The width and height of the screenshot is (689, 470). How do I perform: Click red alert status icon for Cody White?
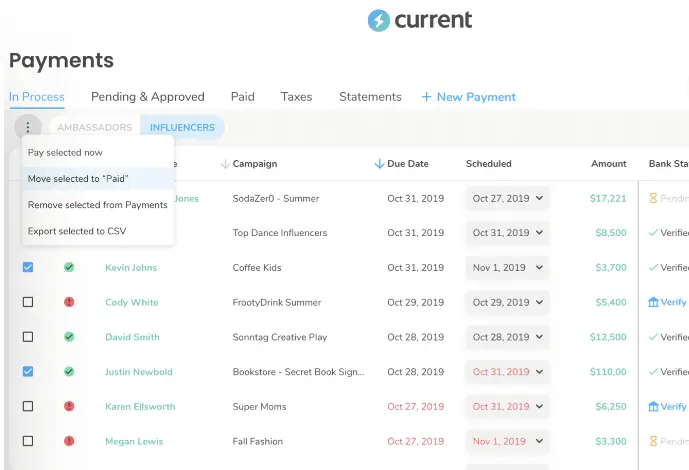[69, 302]
